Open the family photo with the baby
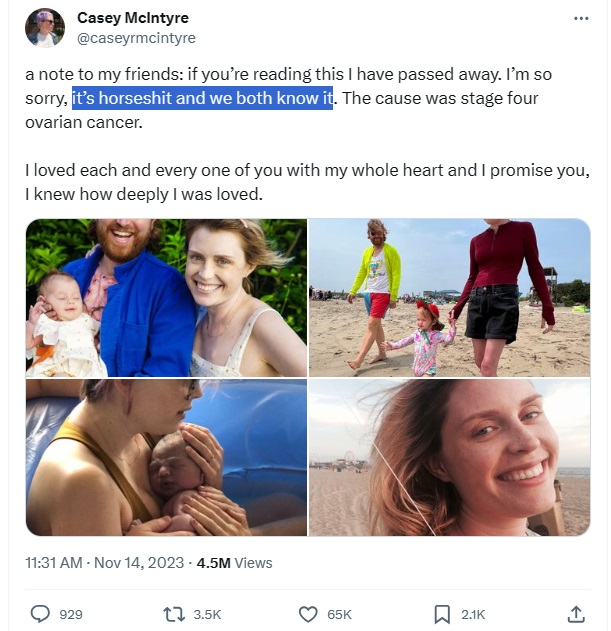Viewport: 611px width, 631px height. click(x=166, y=298)
